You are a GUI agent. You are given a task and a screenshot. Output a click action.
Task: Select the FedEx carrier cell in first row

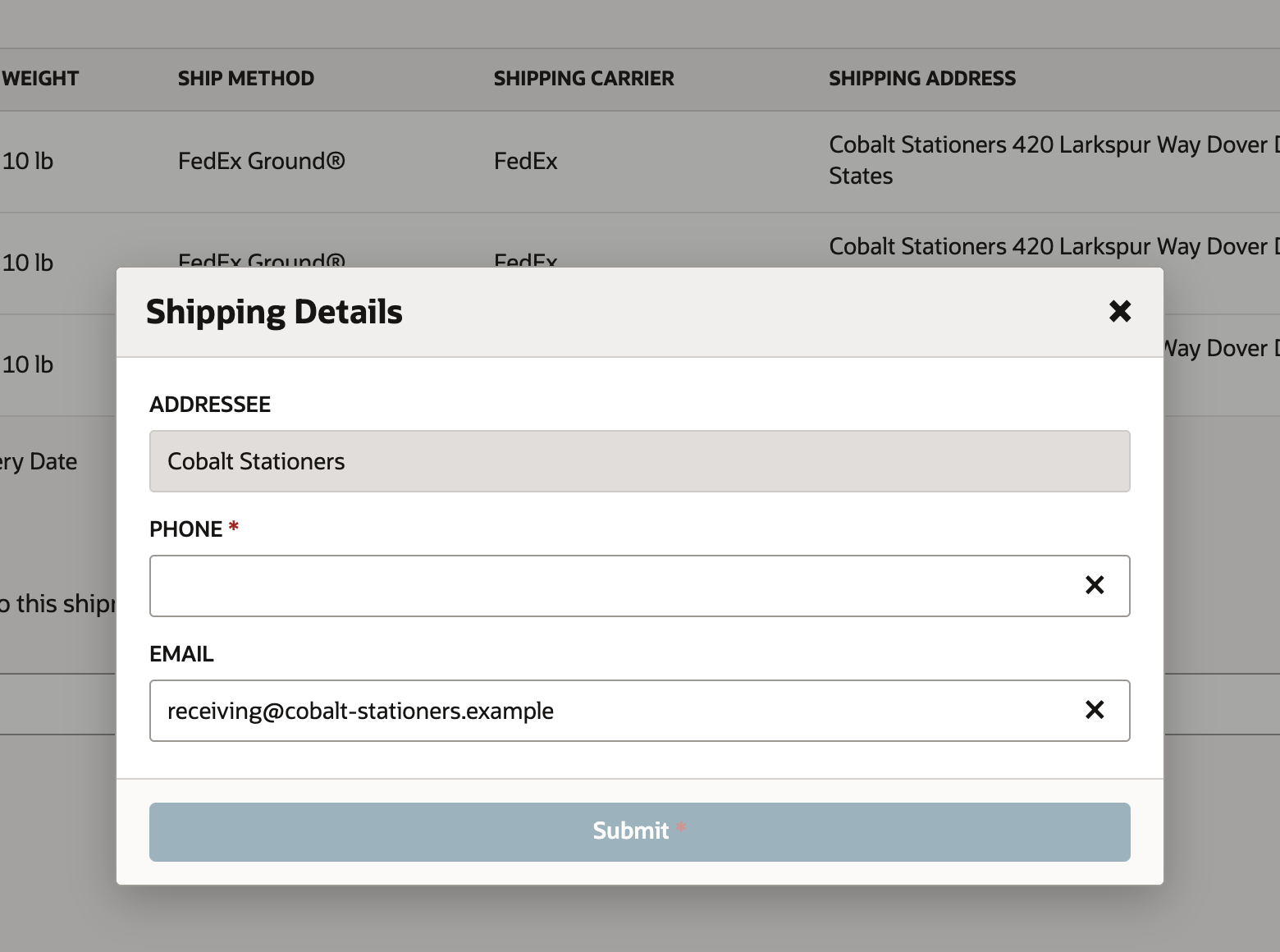[x=526, y=161]
